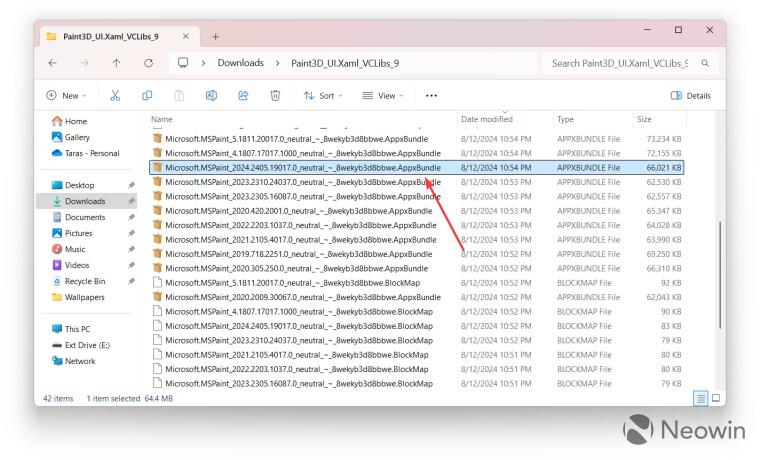Expand chevron before Paint3D_UI.Xaml_VCLibs_9 in address bar
Viewport: 760px width, 460px height.
[x=278, y=63]
